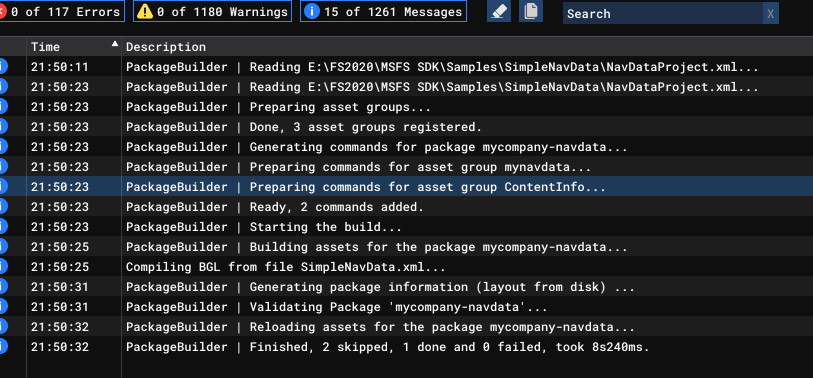Click the blue info icon in Messages filter
Screen dimensions: 813x378
tap(312, 11)
